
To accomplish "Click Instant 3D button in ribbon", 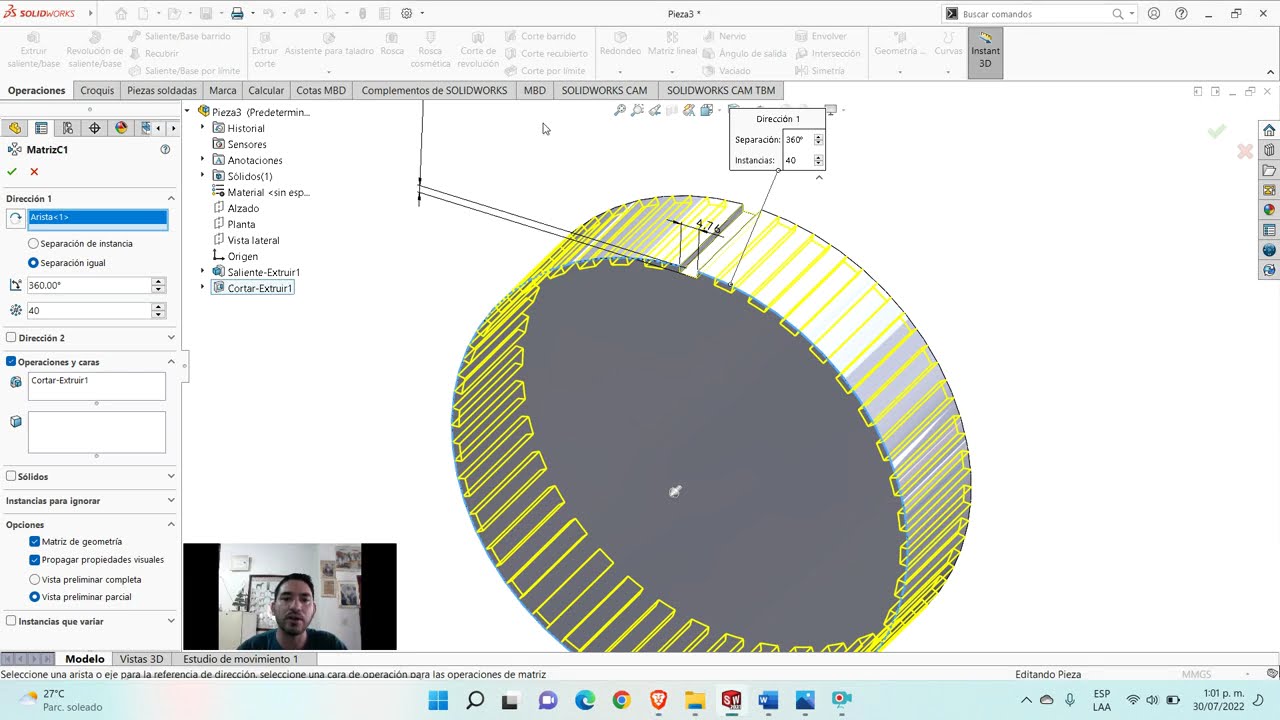I will point(985,50).
